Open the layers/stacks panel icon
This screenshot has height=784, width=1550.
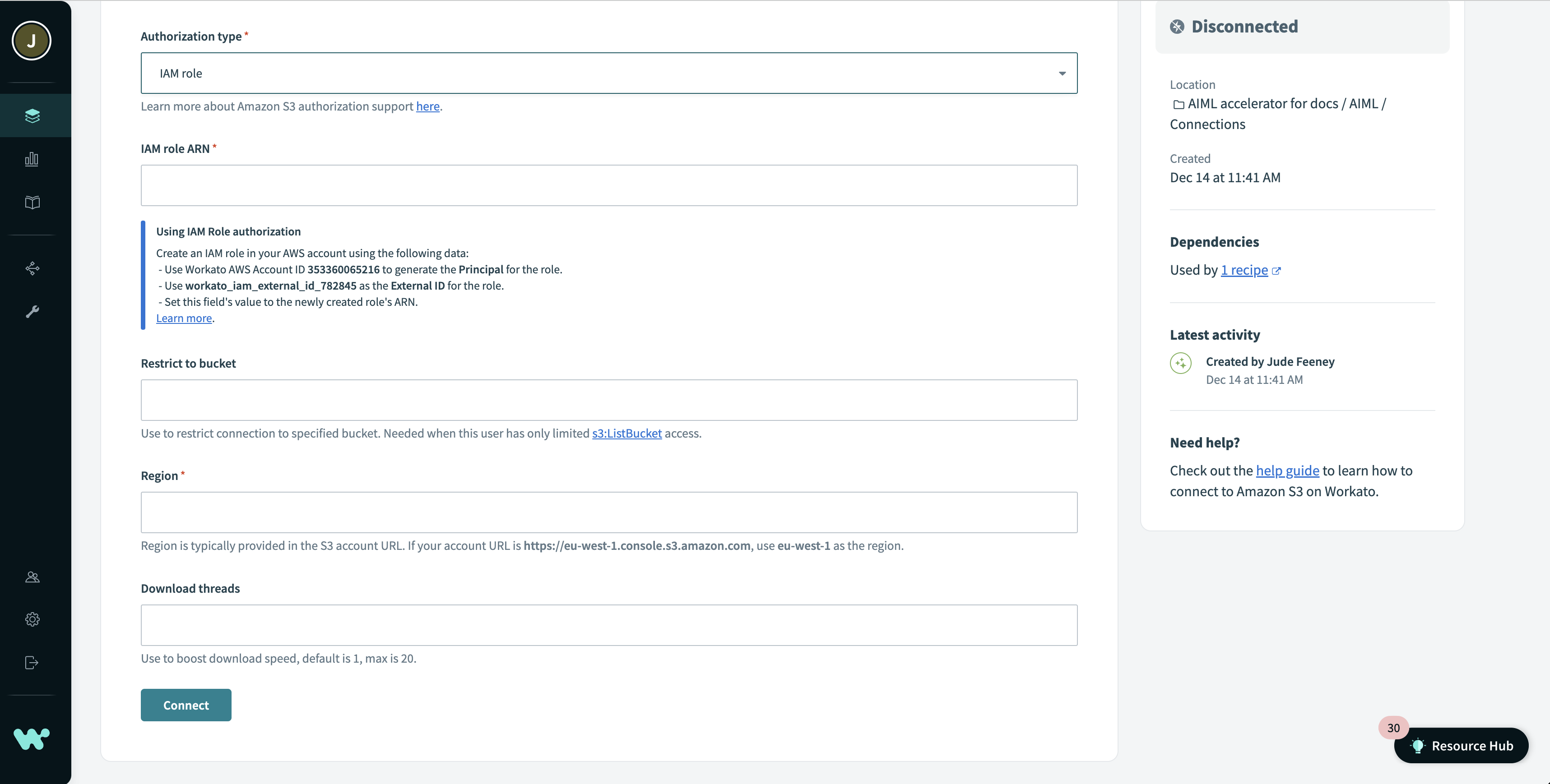point(33,115)
